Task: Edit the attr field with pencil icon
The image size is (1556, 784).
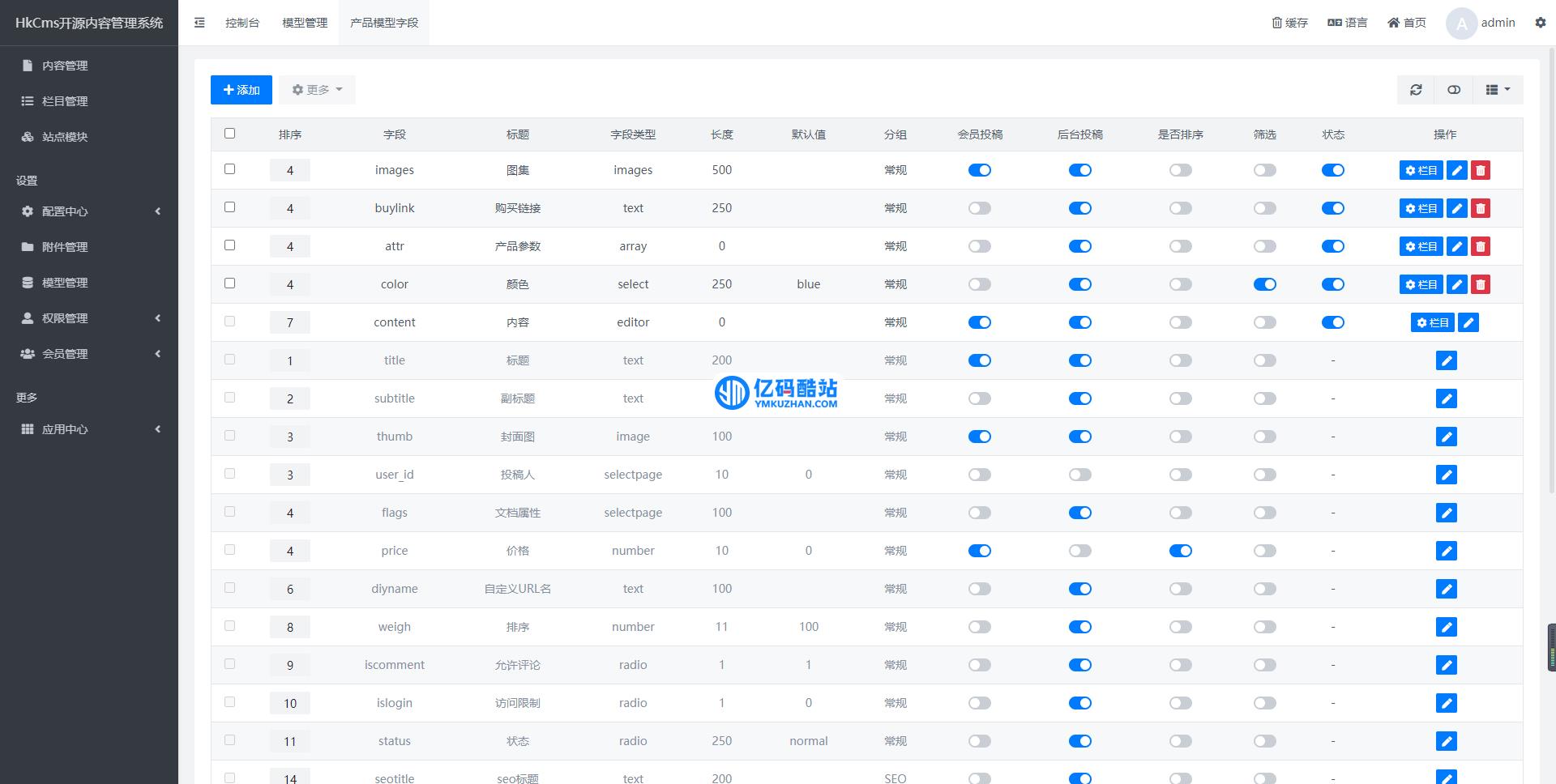Action: 1457,246
